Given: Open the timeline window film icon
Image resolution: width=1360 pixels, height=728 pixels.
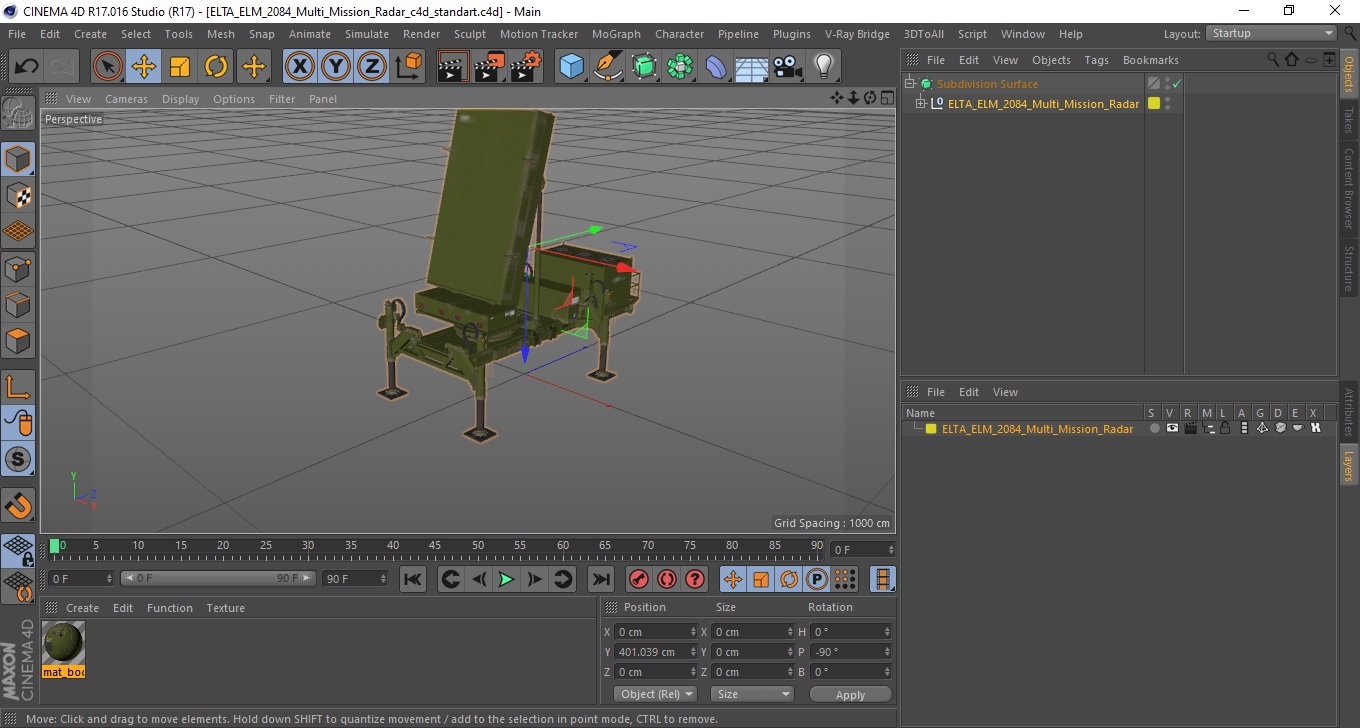Looking at the screenshot, I should coord(882,579).
